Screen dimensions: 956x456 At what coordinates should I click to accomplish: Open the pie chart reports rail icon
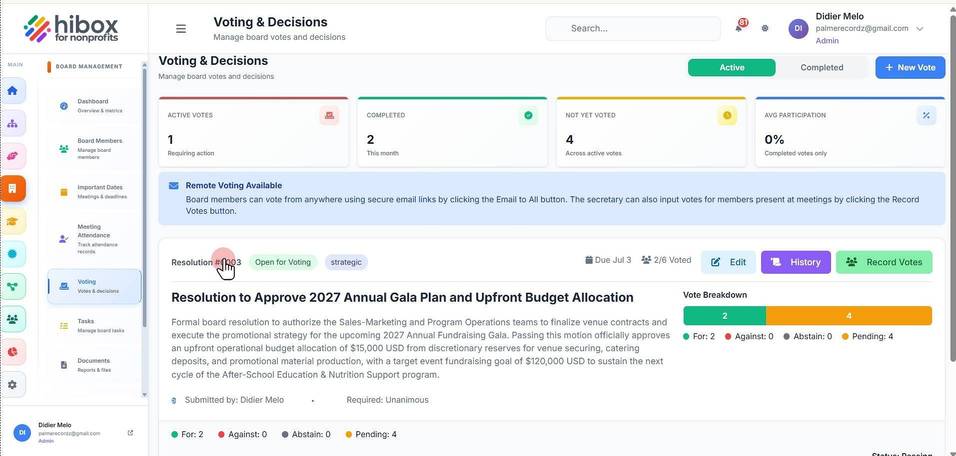12,352
